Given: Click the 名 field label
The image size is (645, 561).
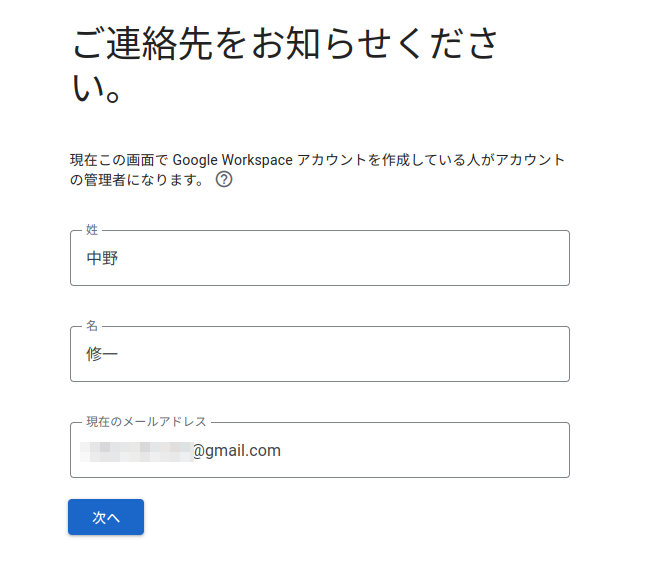Looking at the screenshot, I should tap(92, 326).
